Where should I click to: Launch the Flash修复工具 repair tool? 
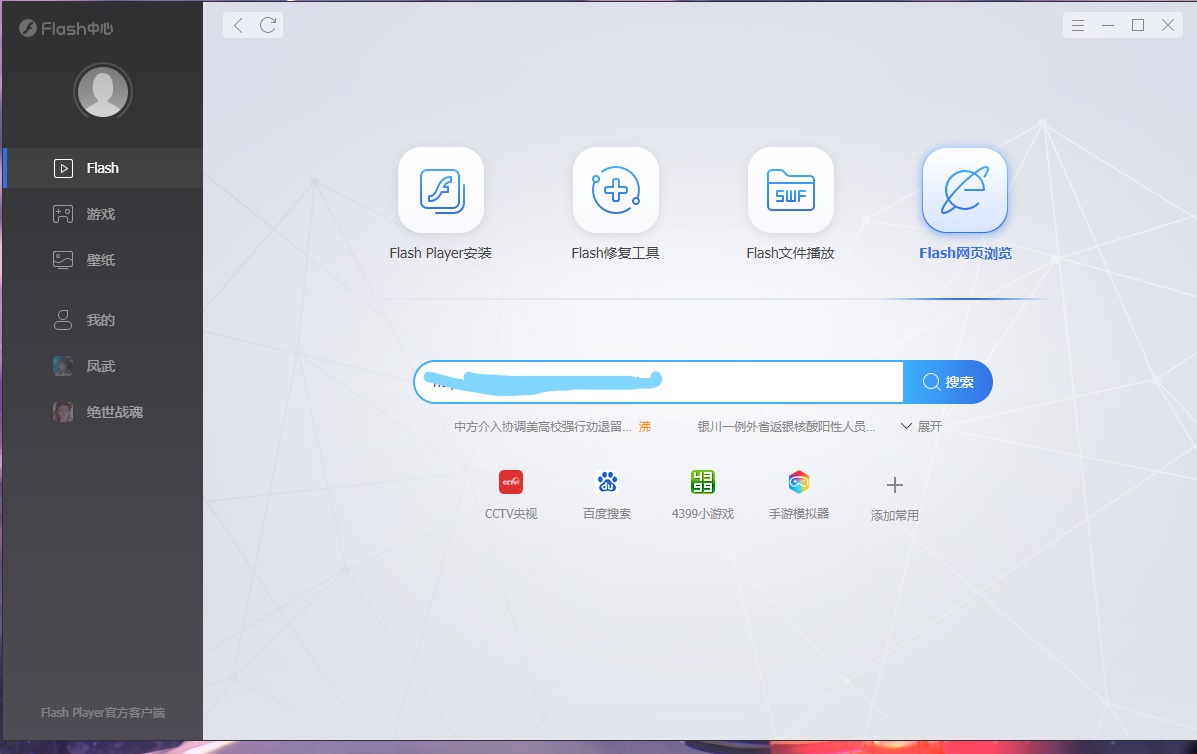click(615, 190)
